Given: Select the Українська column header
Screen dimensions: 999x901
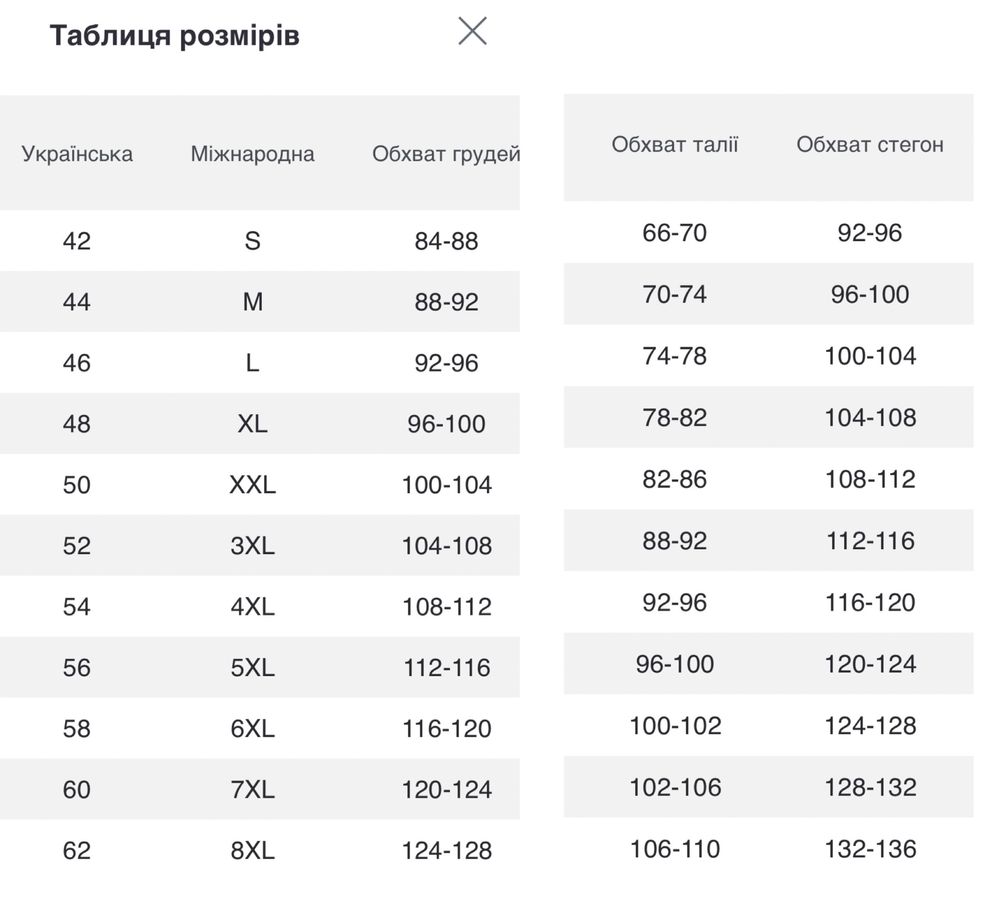Looking at the screenshot, I should click(x=77, y=154).
